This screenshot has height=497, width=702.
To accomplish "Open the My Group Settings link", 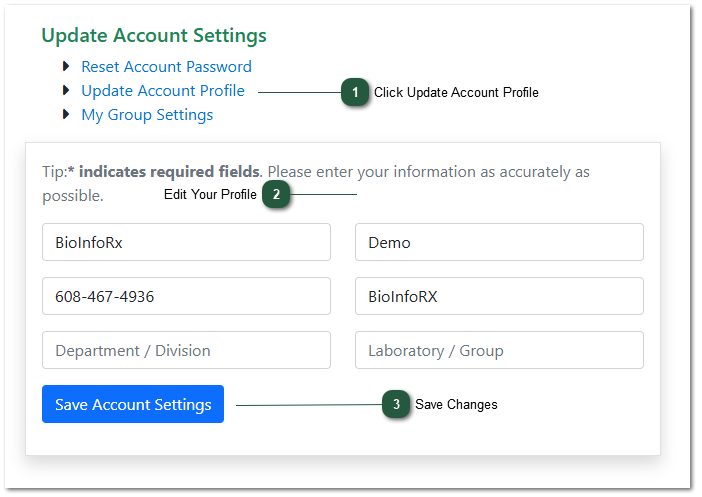I will [x=147, y=115].
